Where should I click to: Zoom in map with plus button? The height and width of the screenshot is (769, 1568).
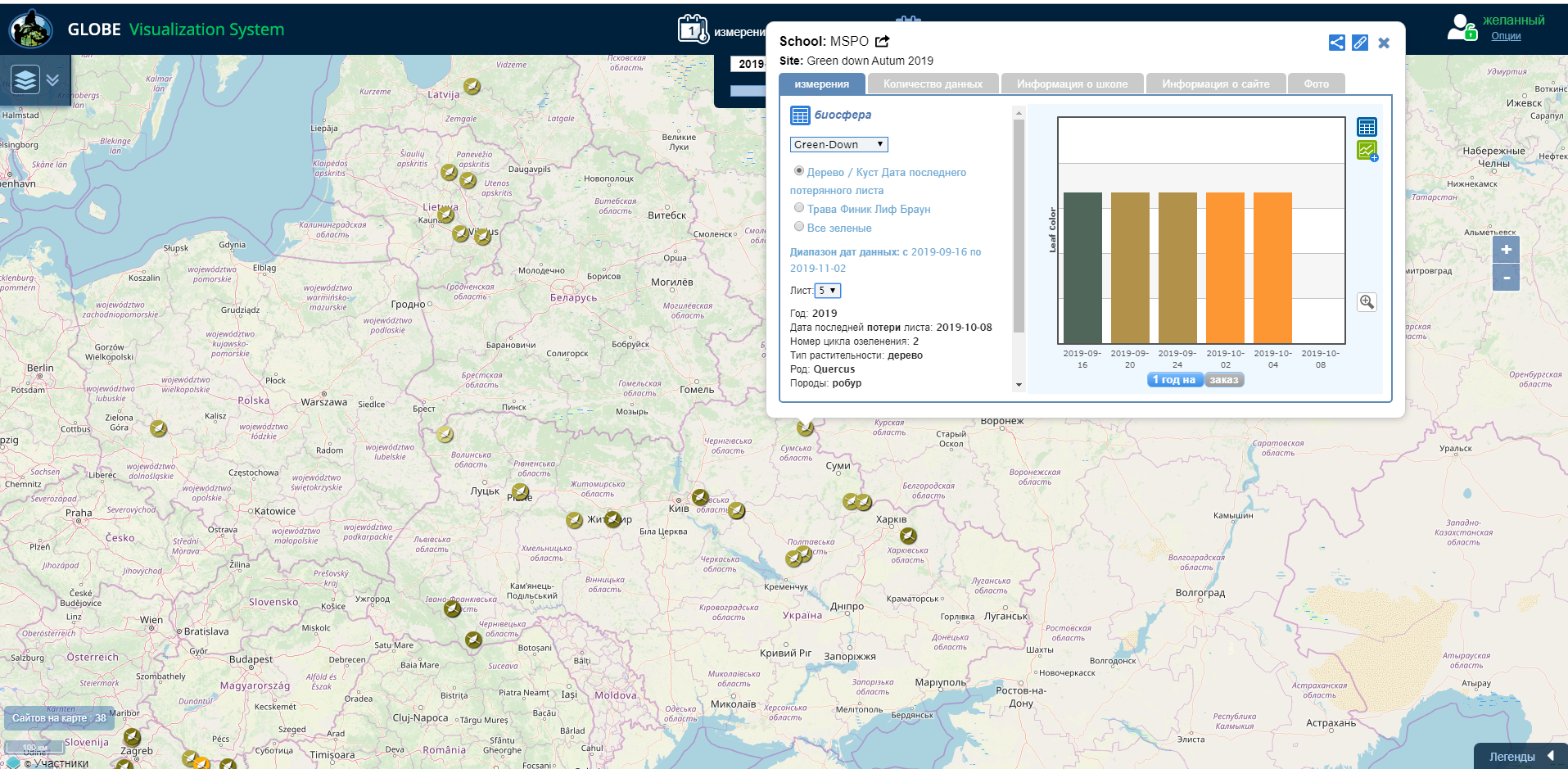click(x=1506, y=250)
